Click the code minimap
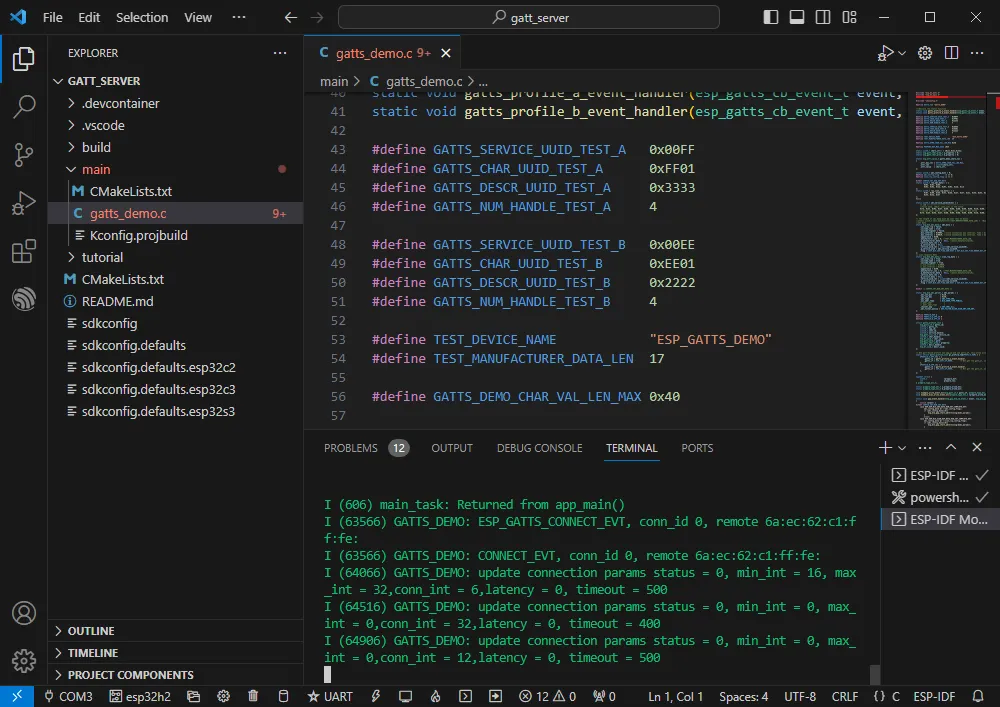 pyautogui.click(x=949, y=260)
